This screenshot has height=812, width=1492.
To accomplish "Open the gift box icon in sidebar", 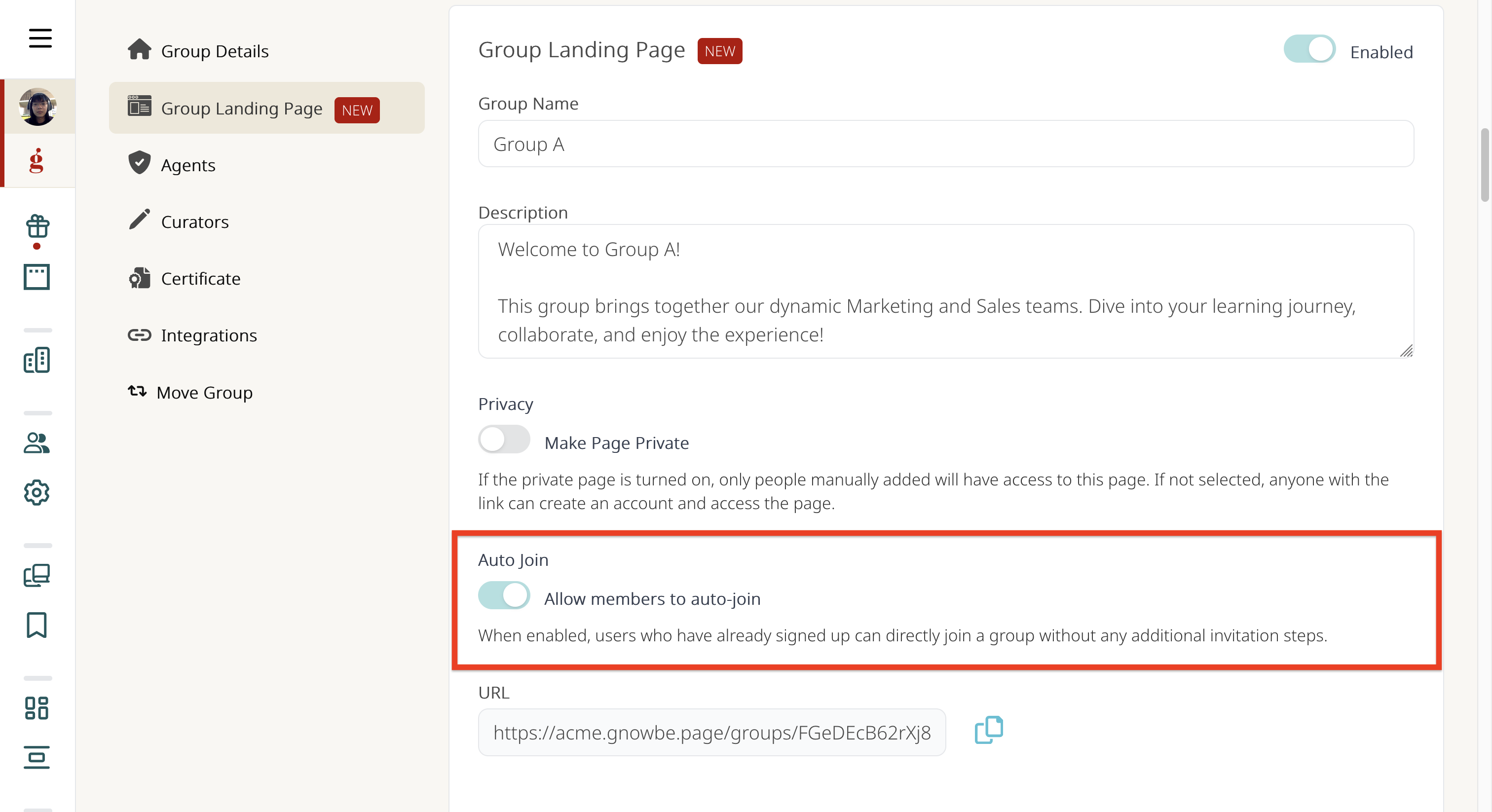I will (x=37, y=226).
